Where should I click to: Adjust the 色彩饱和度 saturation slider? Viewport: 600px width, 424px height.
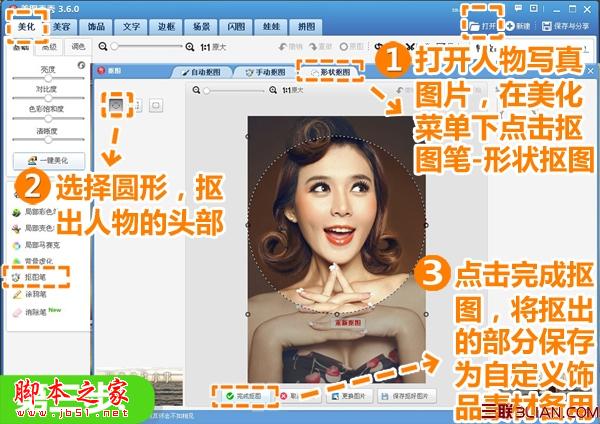tap(48, 119)
